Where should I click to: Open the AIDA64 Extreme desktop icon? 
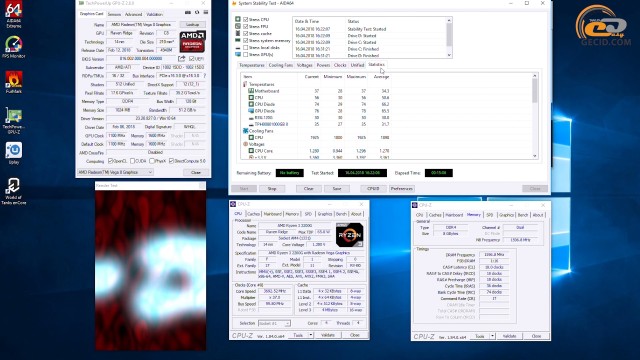coord(13,15)
